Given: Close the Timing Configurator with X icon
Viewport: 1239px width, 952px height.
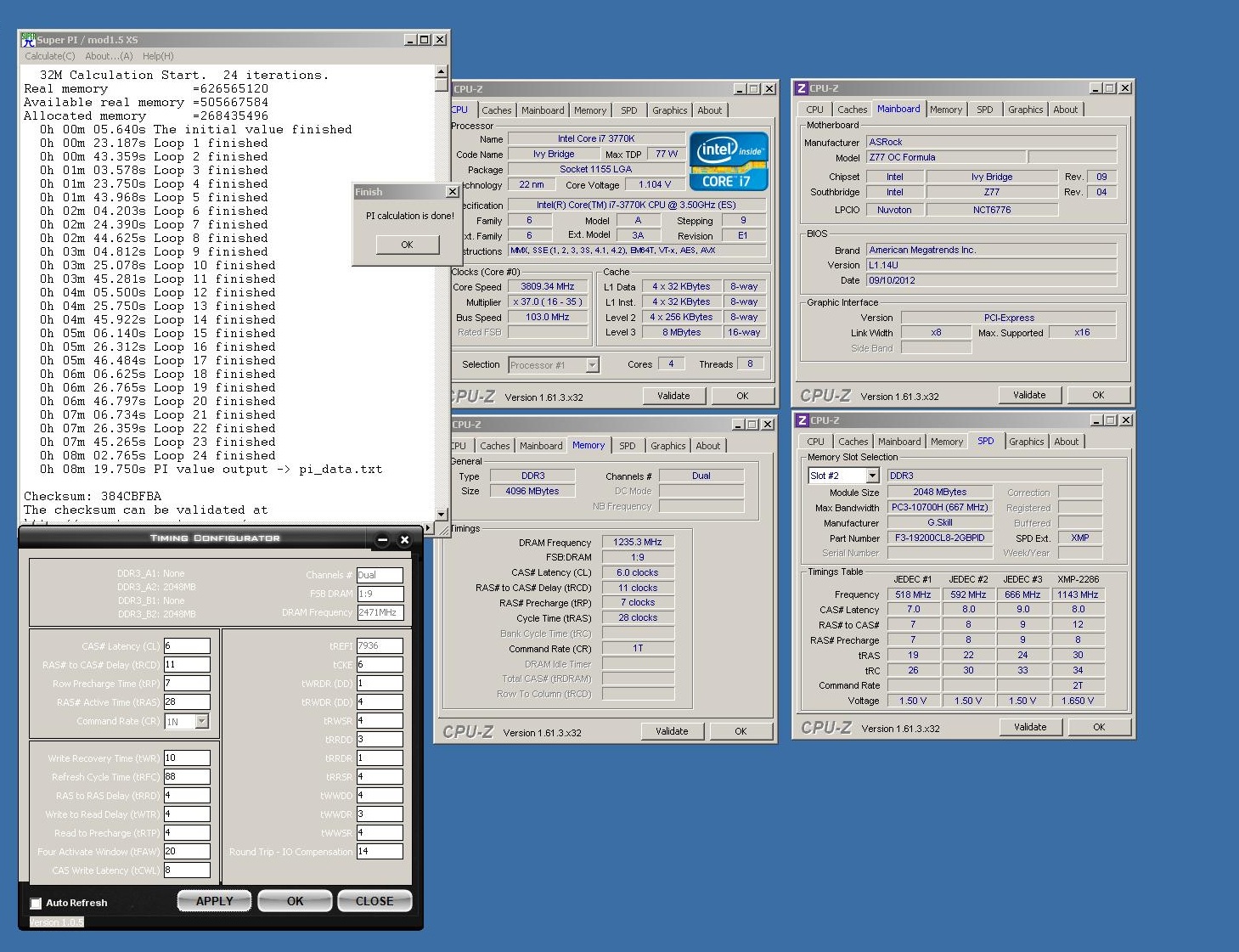Looking at the screenshot, I should [405, 540].
